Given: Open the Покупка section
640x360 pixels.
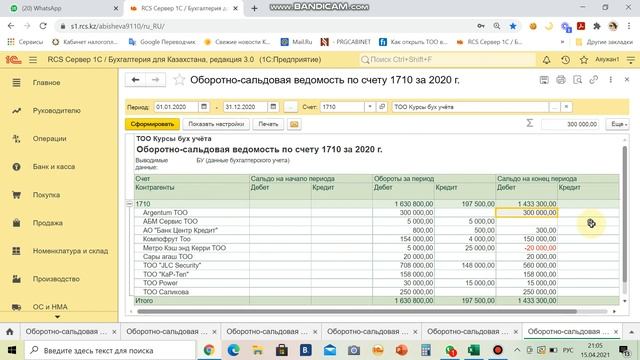Looking at the screenshot, I should [46, 195].
